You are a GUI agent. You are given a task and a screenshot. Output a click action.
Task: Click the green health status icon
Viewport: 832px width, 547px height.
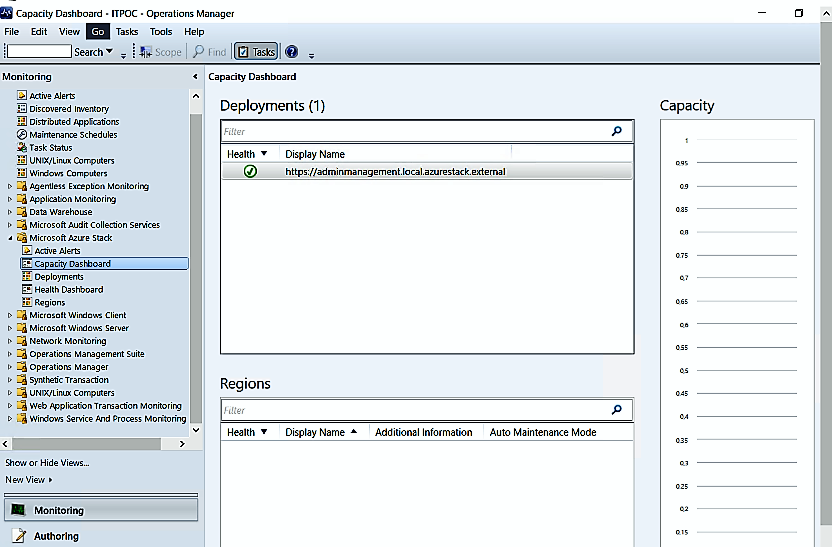pyautogui.click(x=250, y=171)
